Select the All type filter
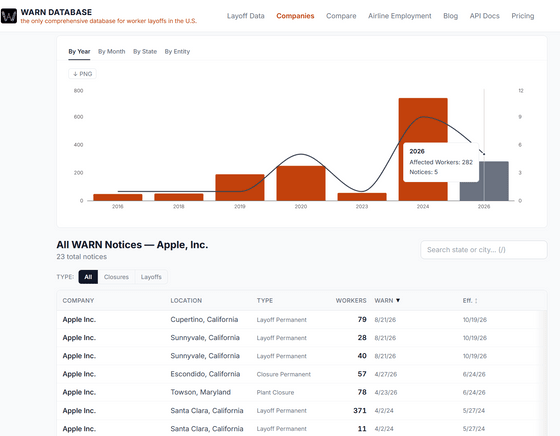560x436 pixels. tap(88, 277)
